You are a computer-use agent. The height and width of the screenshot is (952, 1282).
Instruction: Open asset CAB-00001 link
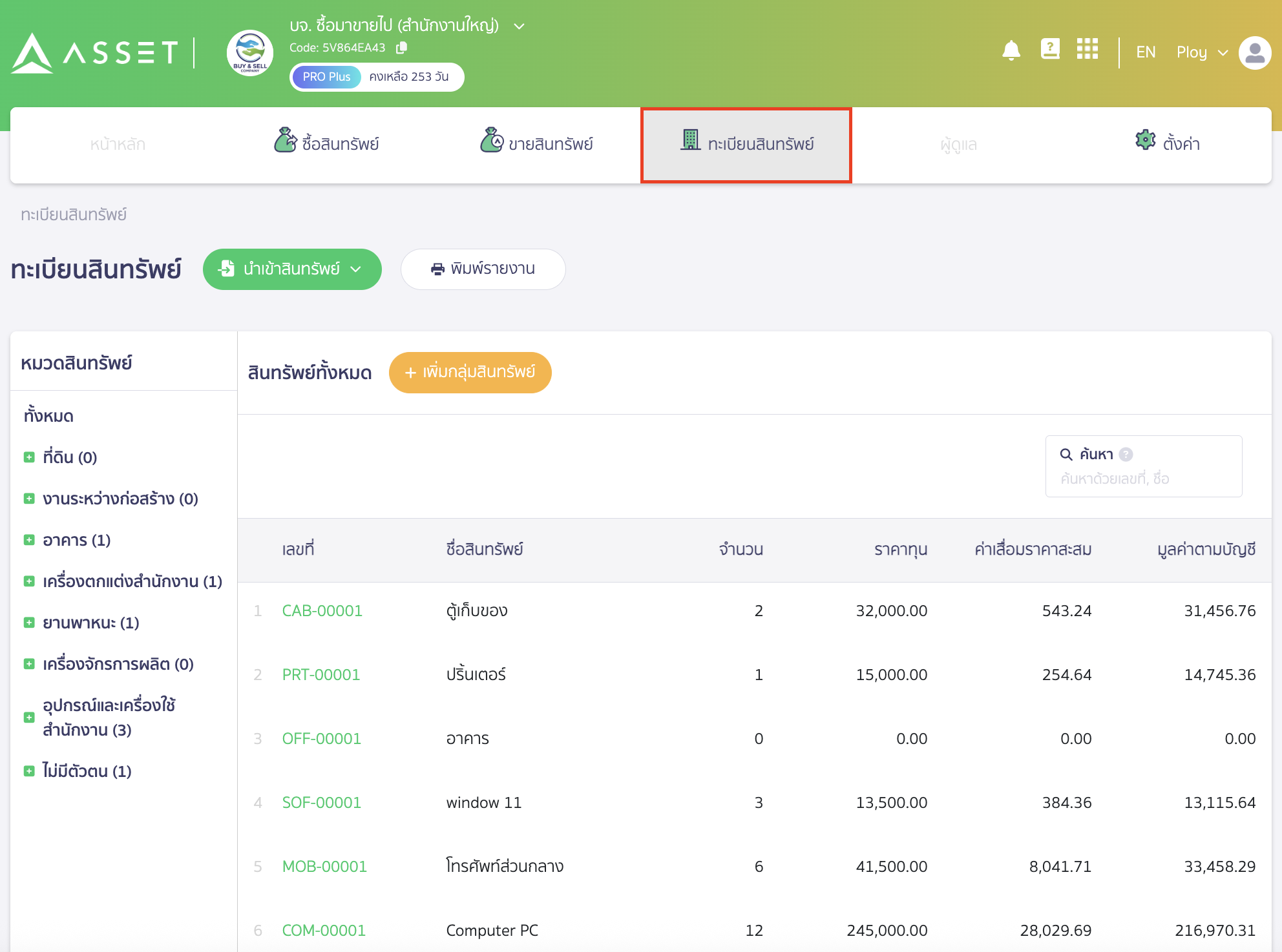pyautogui.click(x=322, y=610)
